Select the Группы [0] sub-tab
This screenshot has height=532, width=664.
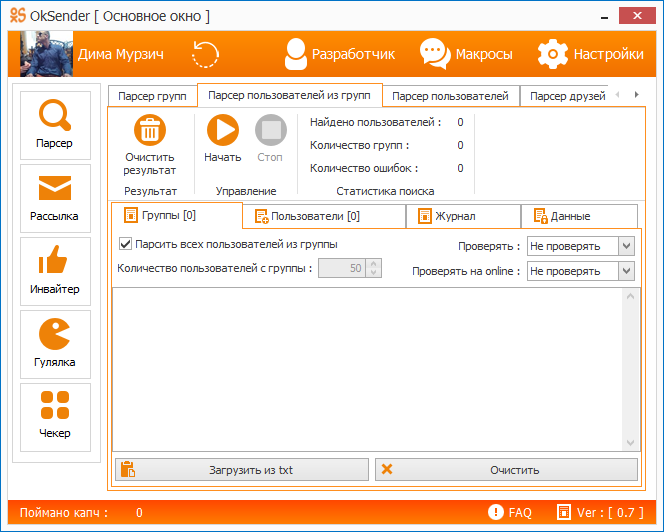[x=177, y=215]
